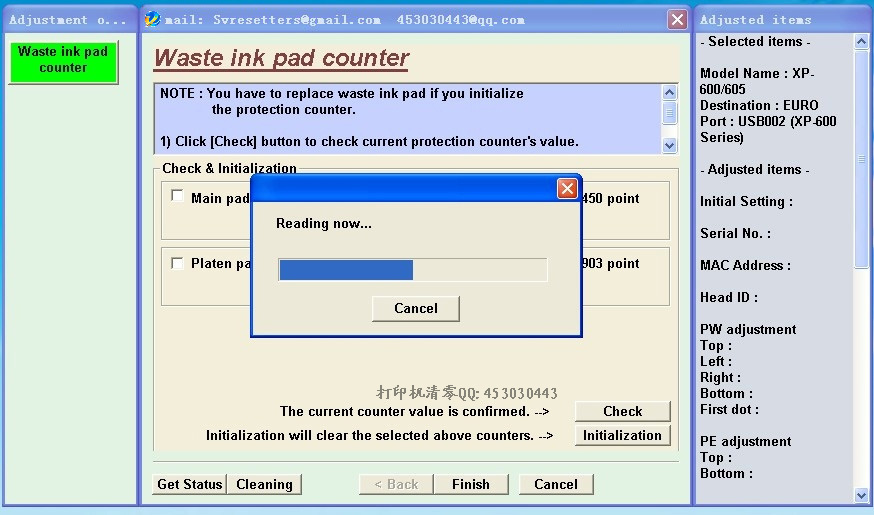Click the 'Waste ink pad counter' heading

pos(281,59)
